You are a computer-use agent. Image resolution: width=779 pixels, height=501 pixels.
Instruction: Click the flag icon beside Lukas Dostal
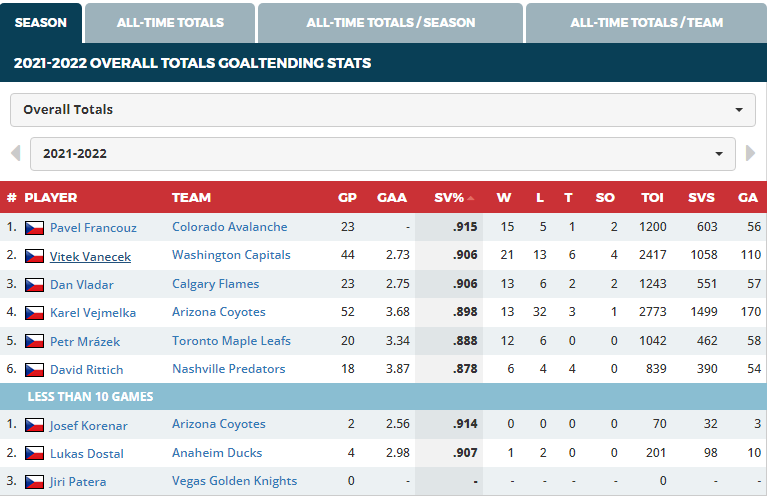tap(34, 454)
